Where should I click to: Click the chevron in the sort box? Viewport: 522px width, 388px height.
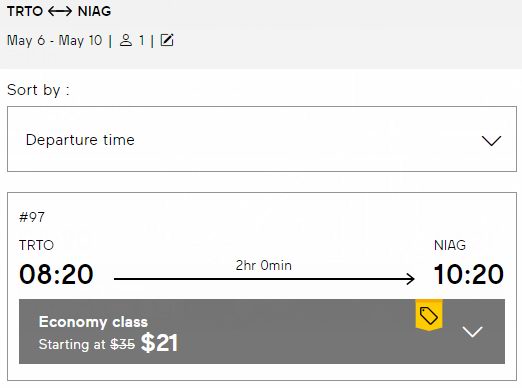tap(491, 140)
